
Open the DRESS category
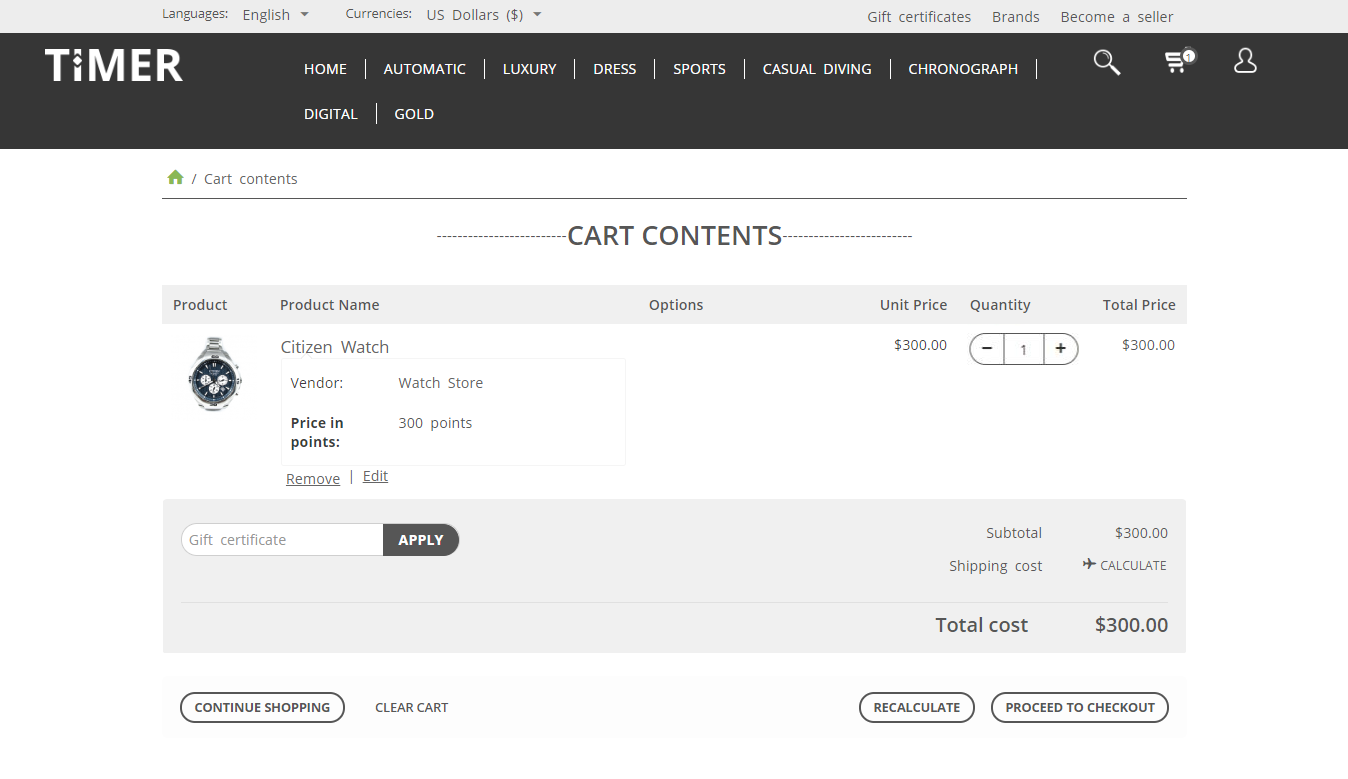pyautogui.click(x=615, y=69)
